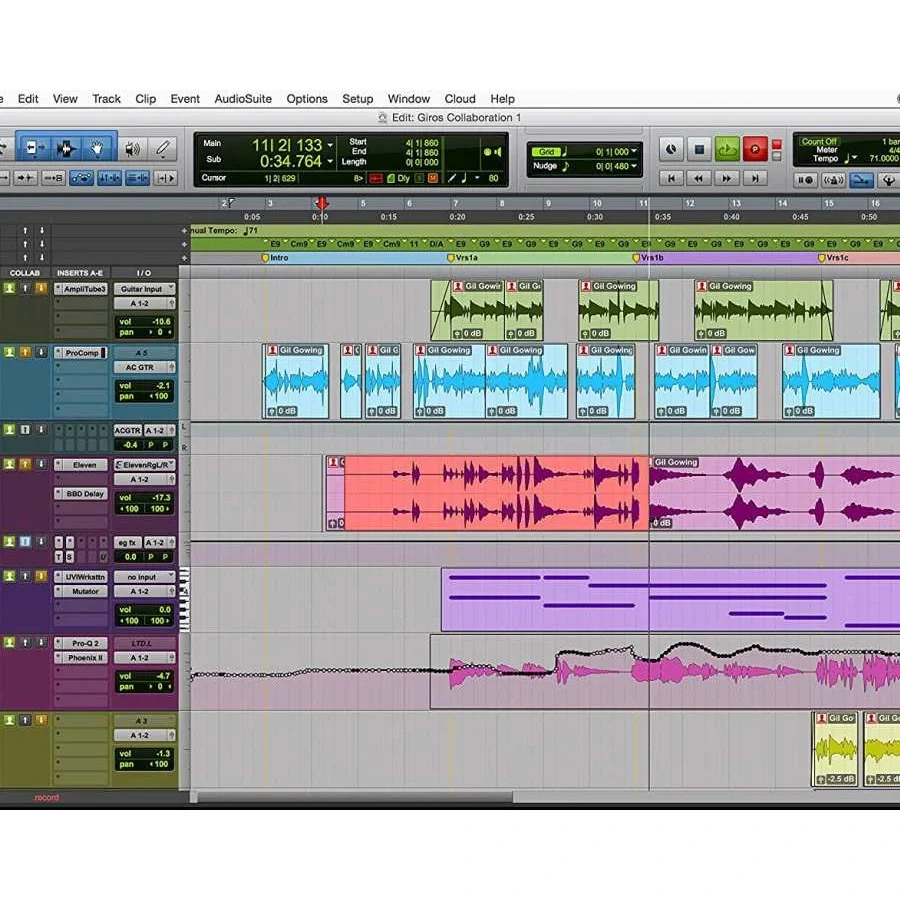This screenshot has height=900, width=900.
Task: Toggle the Count Off button
Action: coord(819,142)
